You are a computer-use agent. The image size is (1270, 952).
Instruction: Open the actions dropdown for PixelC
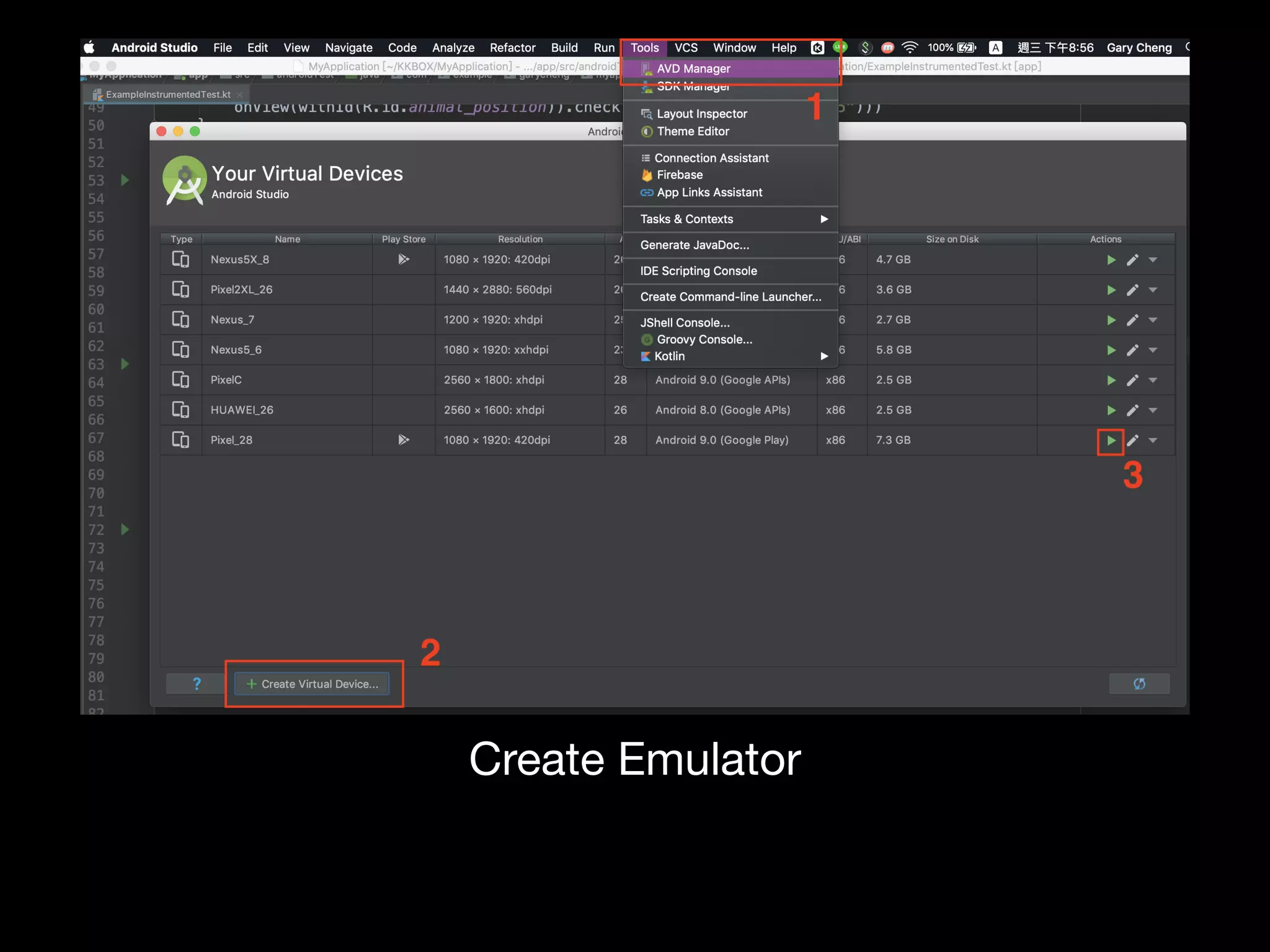1153,380
